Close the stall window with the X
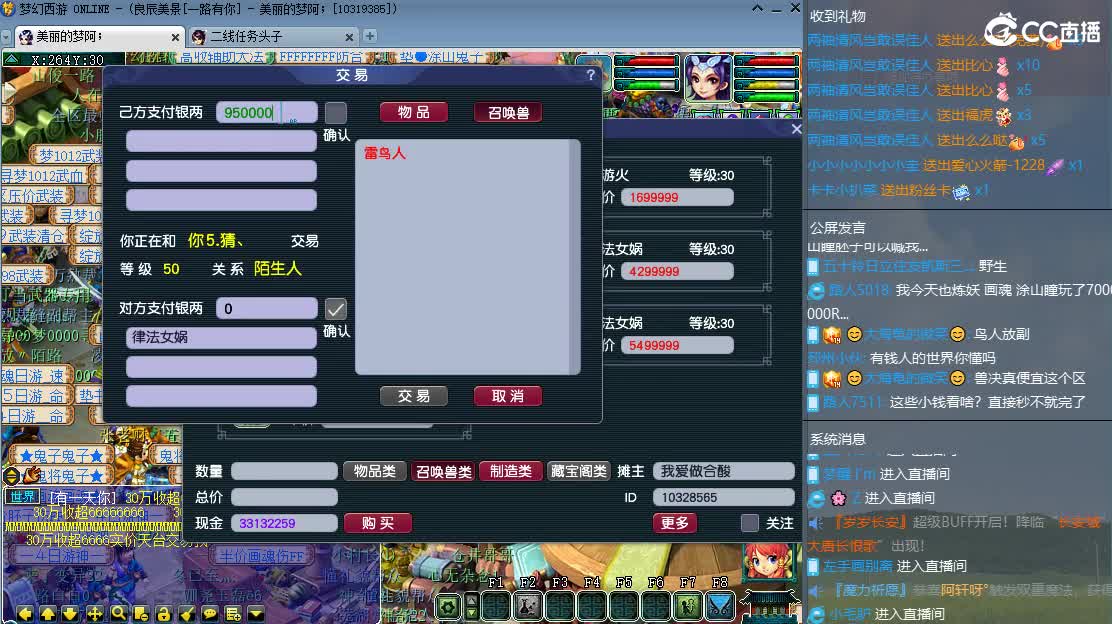The height and width of the screenshot is (624, 1112). point(796,129)
